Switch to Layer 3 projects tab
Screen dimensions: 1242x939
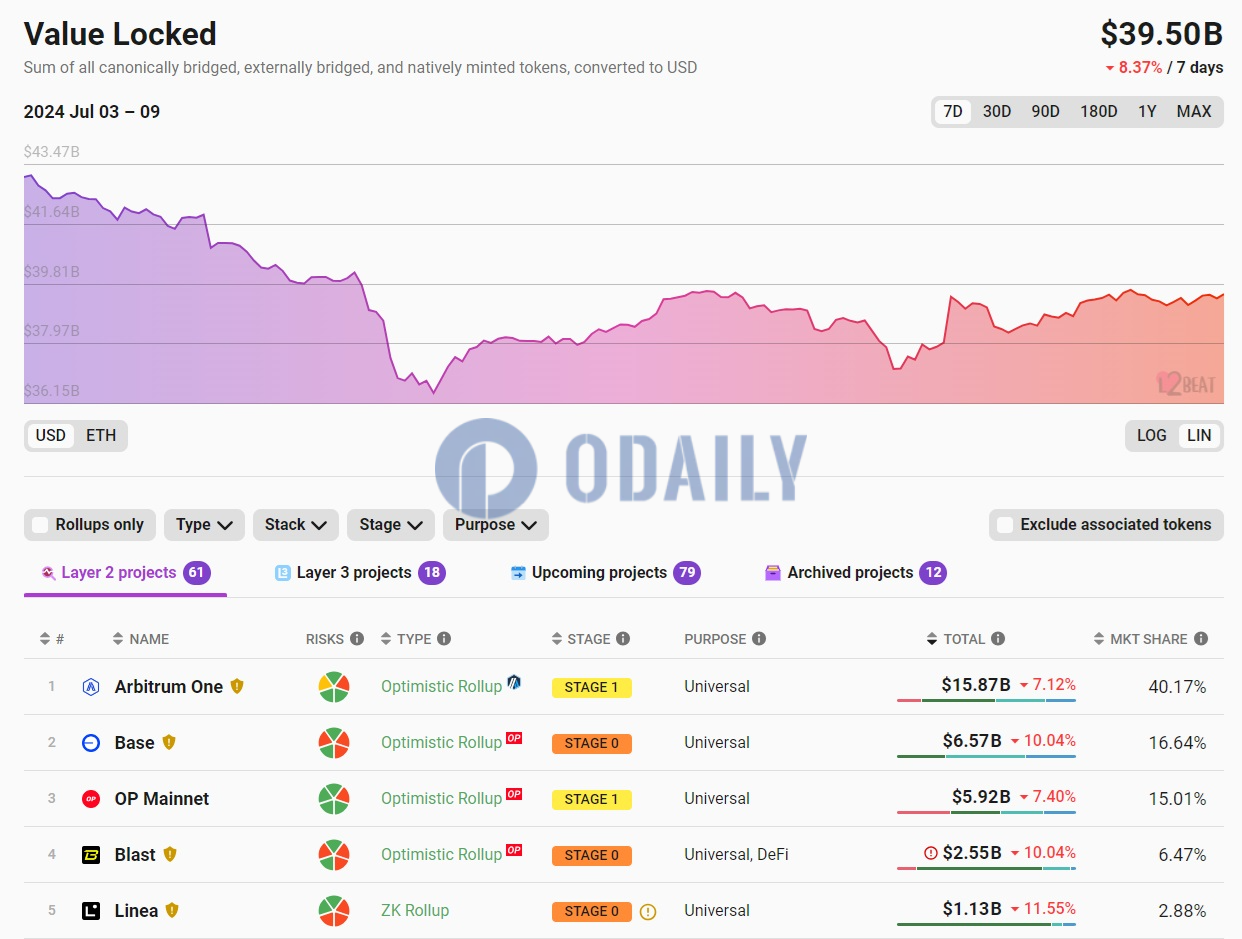point(354,573)
